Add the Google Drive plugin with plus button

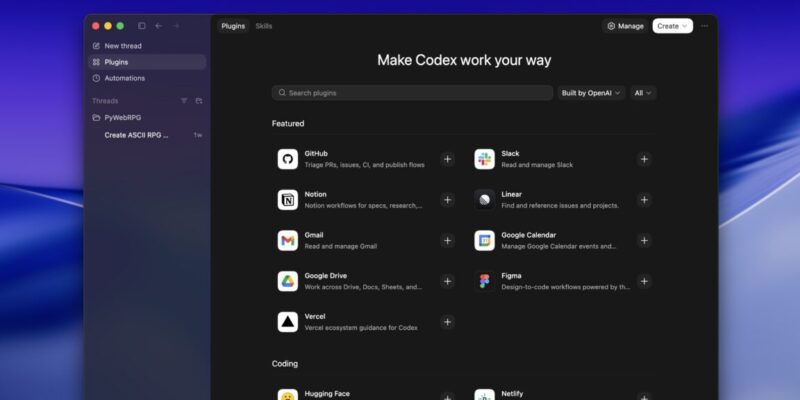[447, 282]
